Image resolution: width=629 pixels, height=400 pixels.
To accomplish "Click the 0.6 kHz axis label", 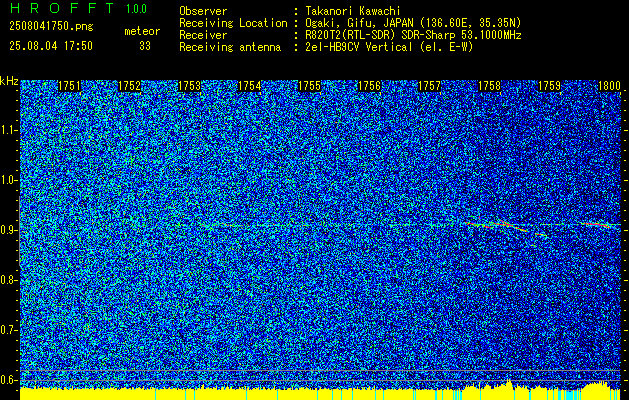I will click(x=8, y=380).
